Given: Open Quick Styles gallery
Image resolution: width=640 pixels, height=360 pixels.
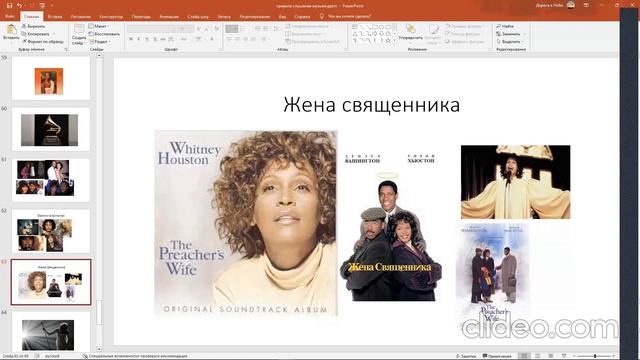Looking at the screenshot, I should click(433, 34).
